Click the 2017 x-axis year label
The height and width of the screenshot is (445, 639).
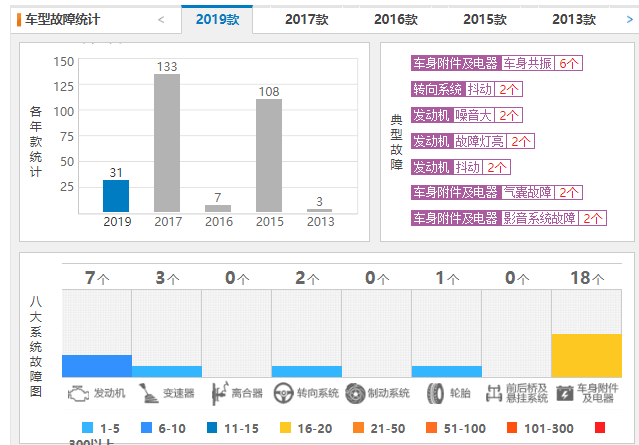pos(168,222)
